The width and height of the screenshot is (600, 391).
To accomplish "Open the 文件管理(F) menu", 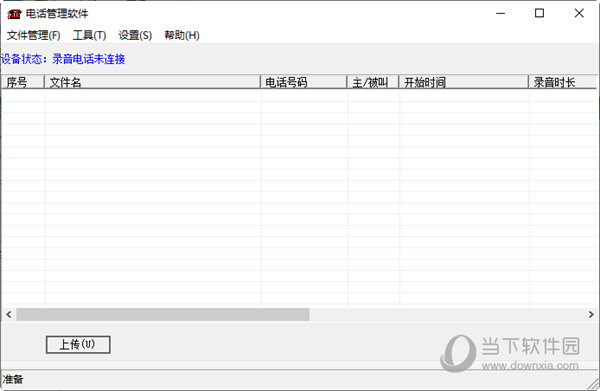I will click(x=34, y=36).
